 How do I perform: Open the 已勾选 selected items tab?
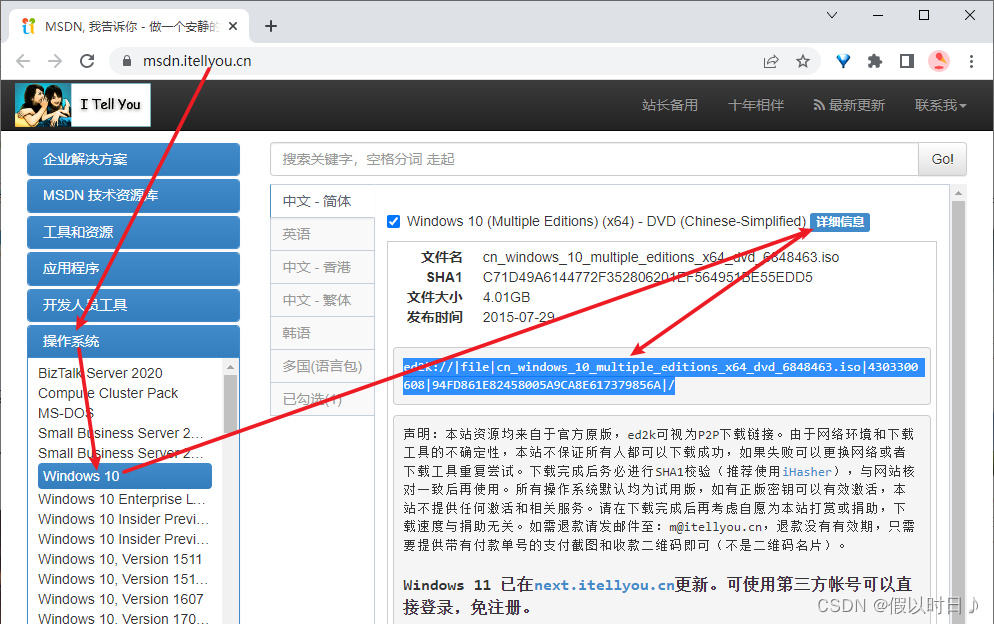[323, 399]
